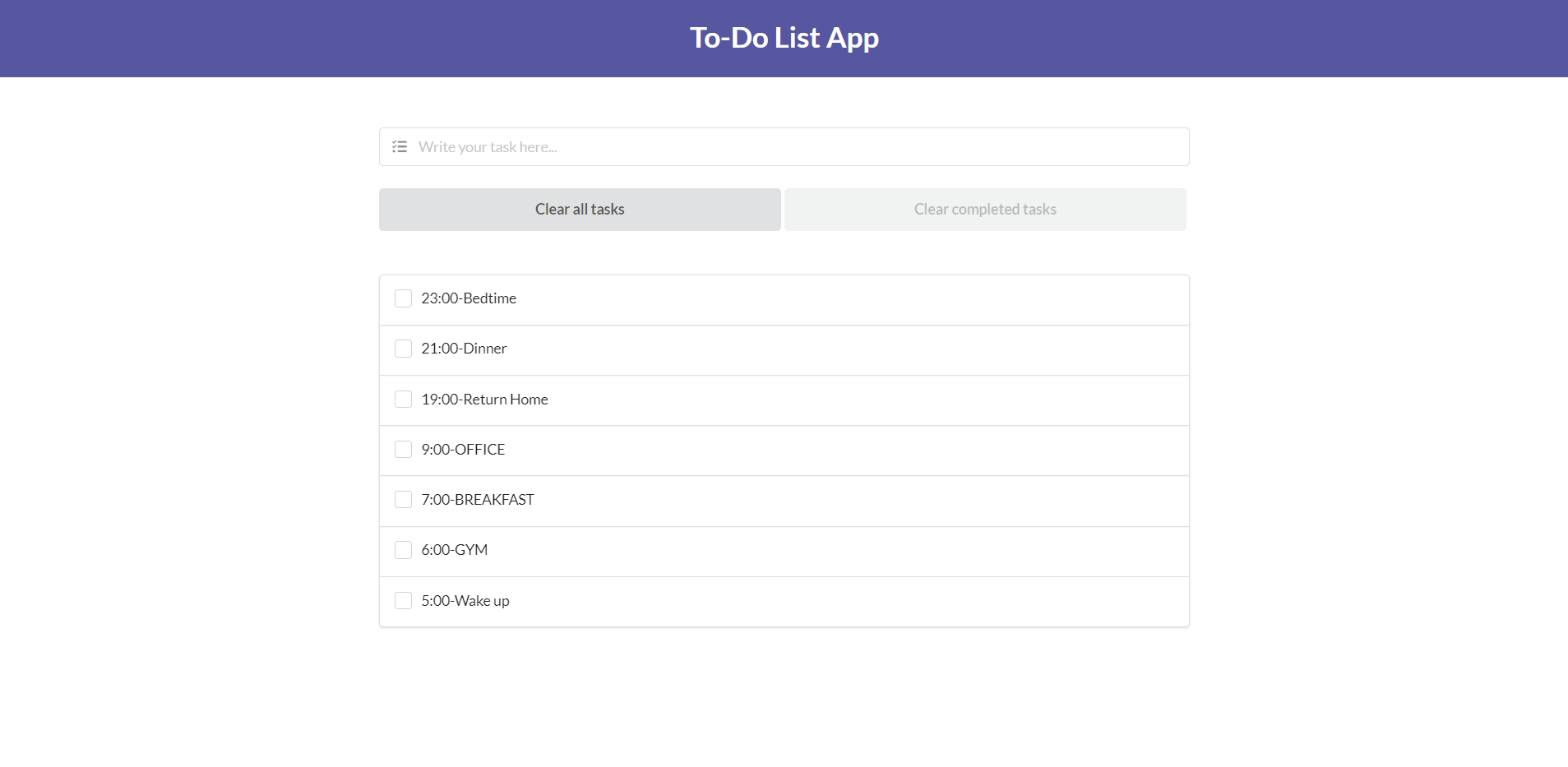The width and height of the screenshot is (1568, 767).
Task: Click inside the task list container
Action: [x=784, y=450]
